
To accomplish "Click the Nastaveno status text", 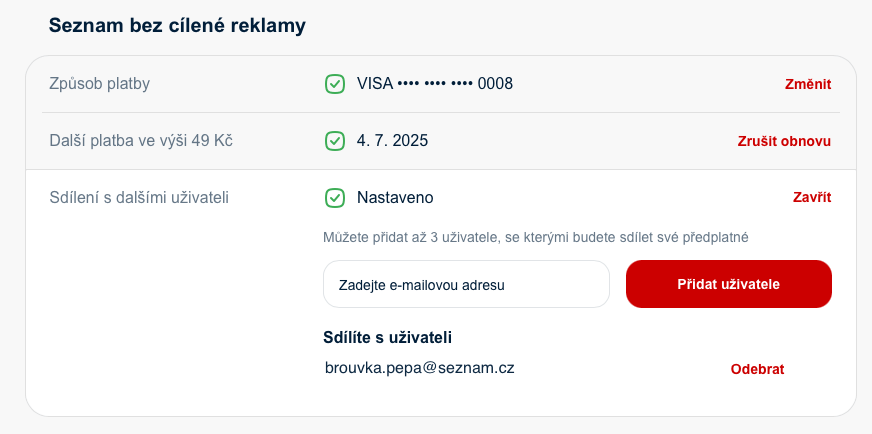I will click(395, 198).
